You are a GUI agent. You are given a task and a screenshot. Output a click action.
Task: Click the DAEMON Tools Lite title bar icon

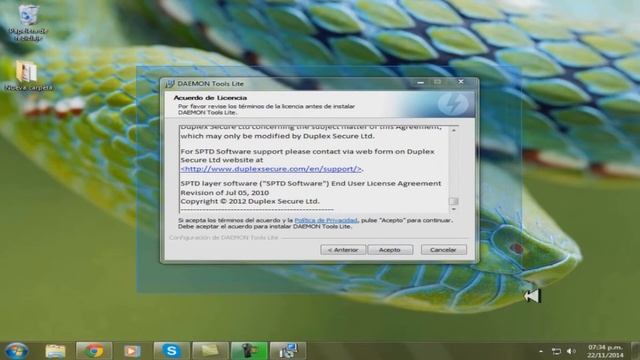point(170,84)
